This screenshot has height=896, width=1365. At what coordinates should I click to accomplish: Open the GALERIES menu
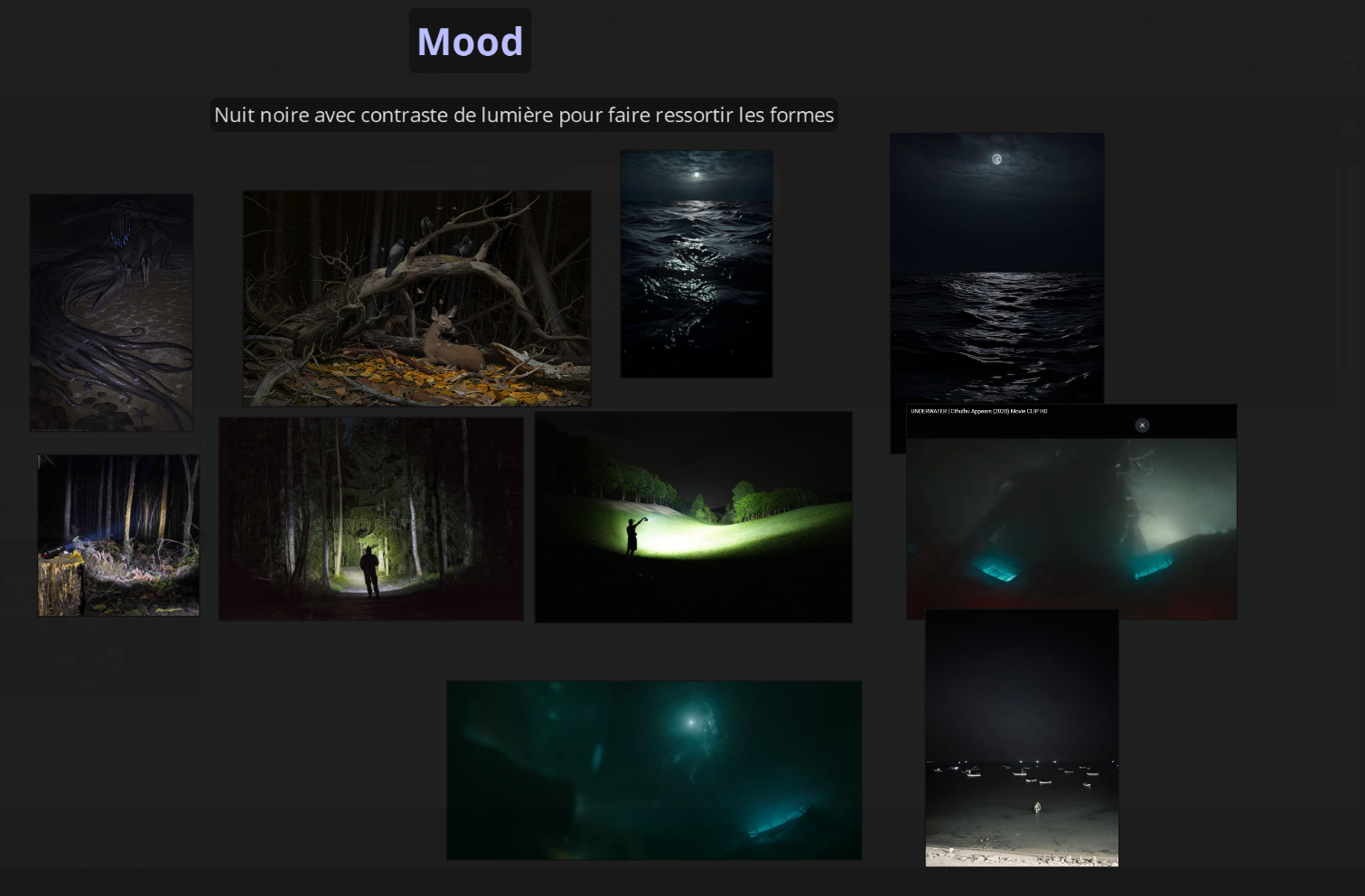pos(70,130)
